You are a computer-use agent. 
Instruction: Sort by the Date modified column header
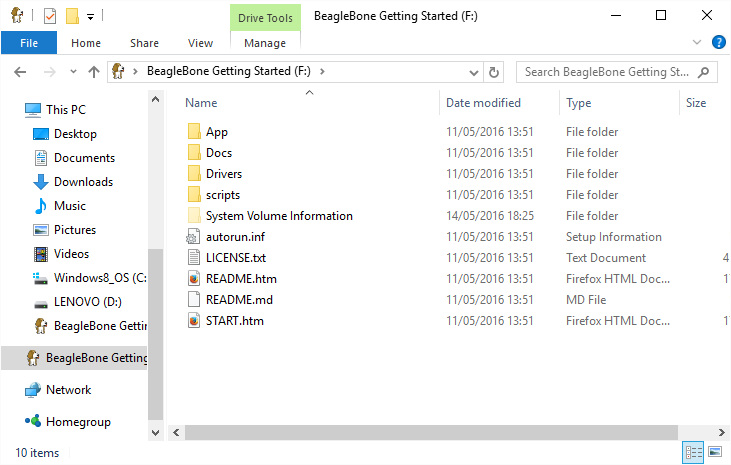pos(483,103)
